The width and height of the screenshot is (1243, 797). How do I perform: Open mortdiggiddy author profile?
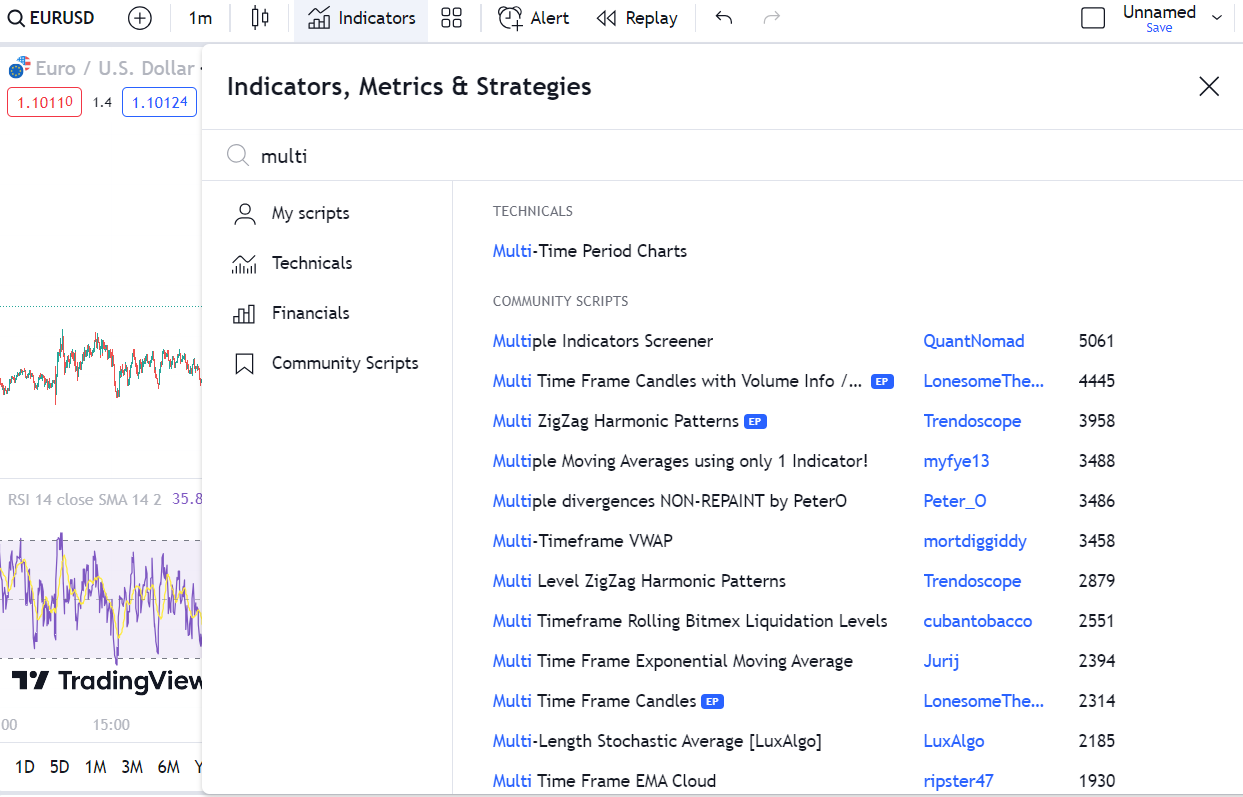975,541
